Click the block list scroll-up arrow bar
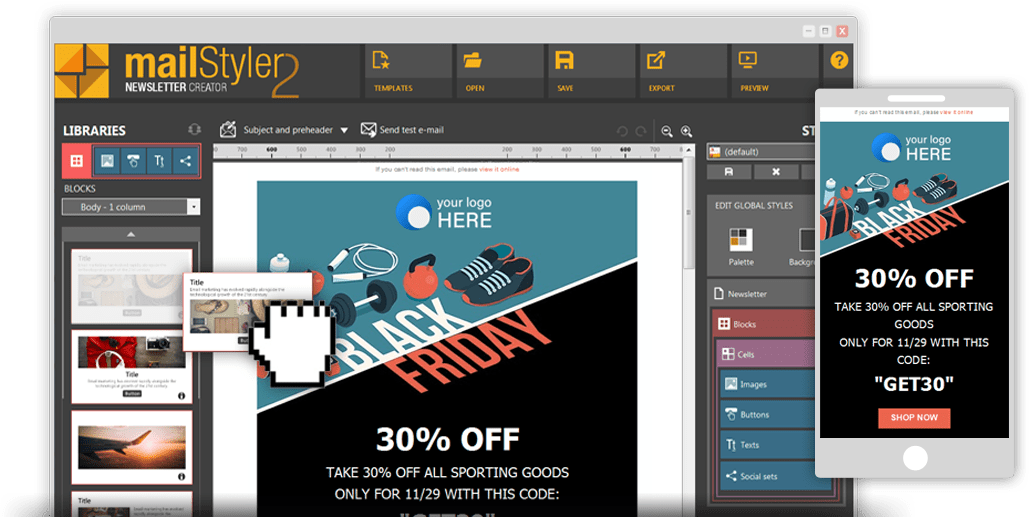This screenshot has width=1029, height=517. [131, 234]
